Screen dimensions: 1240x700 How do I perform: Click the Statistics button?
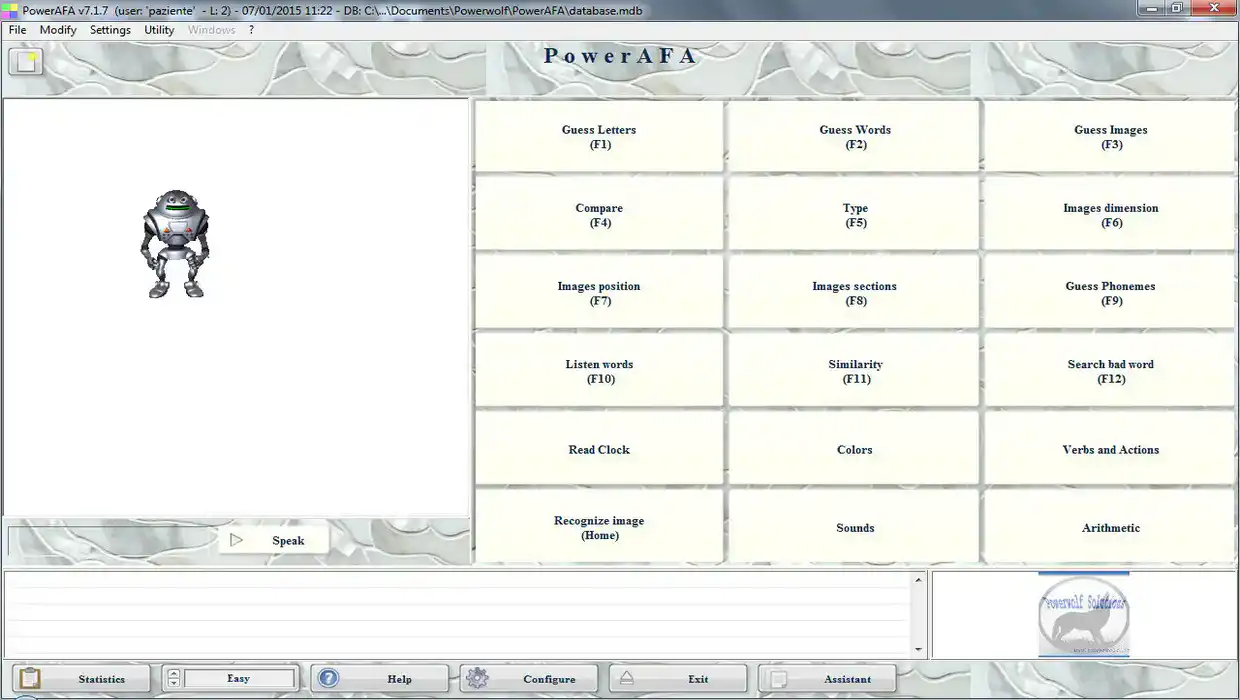point(81,679)
